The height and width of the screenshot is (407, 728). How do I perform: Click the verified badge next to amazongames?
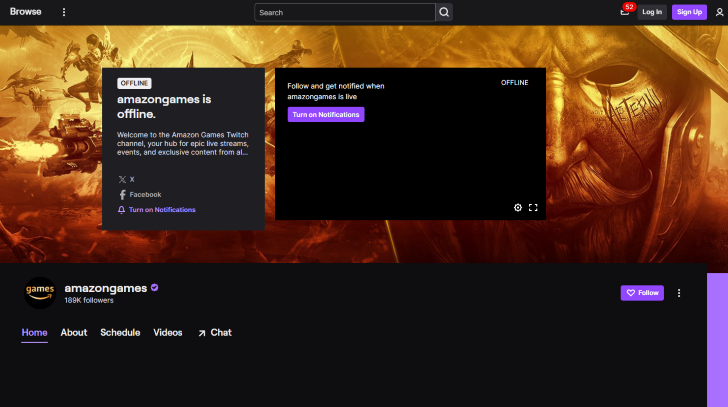[155, 288]
